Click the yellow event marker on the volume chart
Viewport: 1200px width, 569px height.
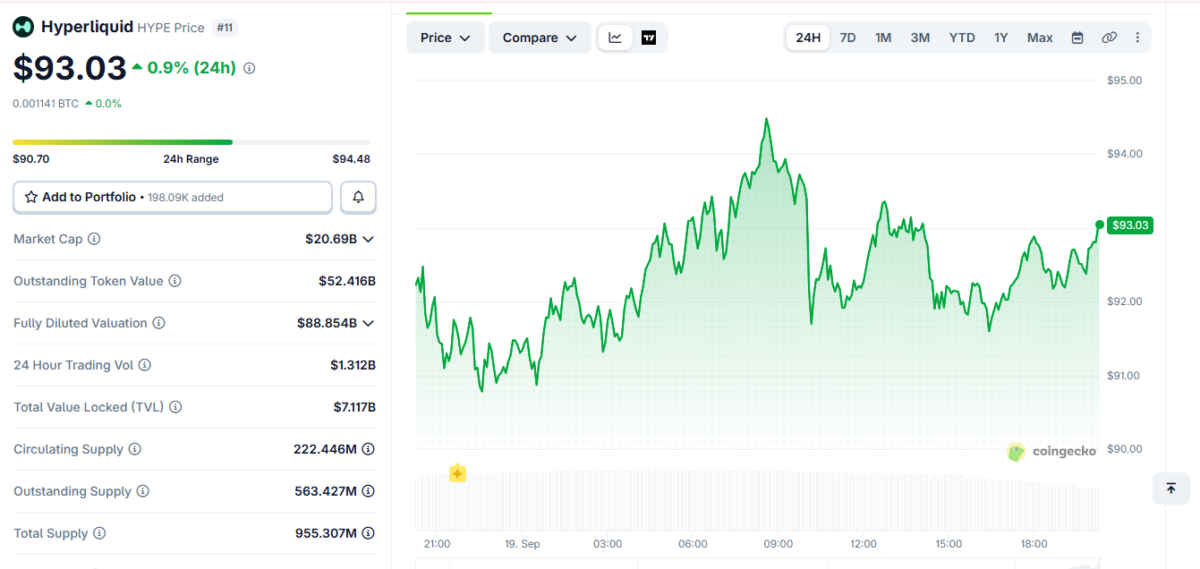click(x=457, y=473)
